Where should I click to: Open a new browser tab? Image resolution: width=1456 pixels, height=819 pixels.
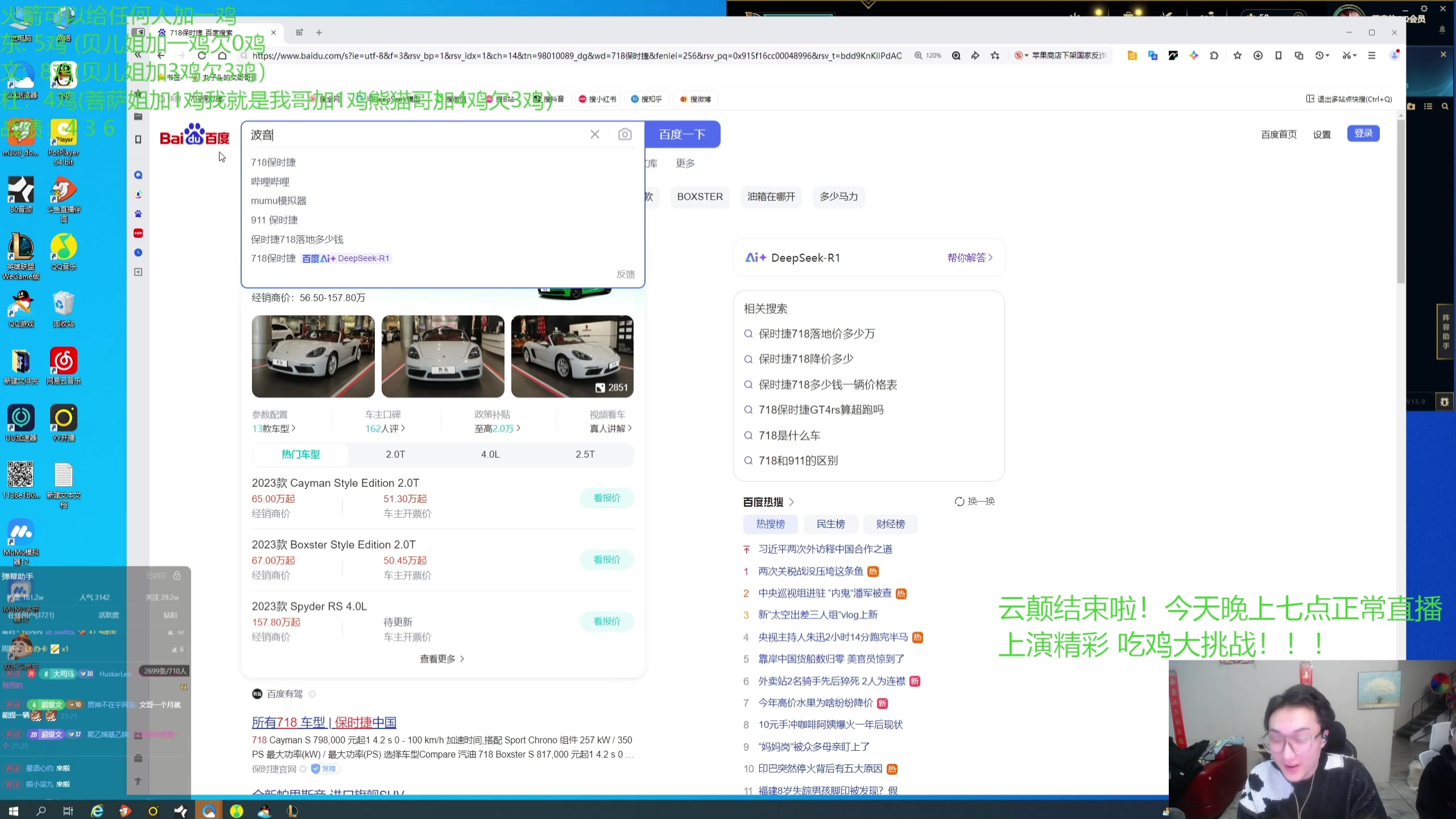[x=319, y=32]
